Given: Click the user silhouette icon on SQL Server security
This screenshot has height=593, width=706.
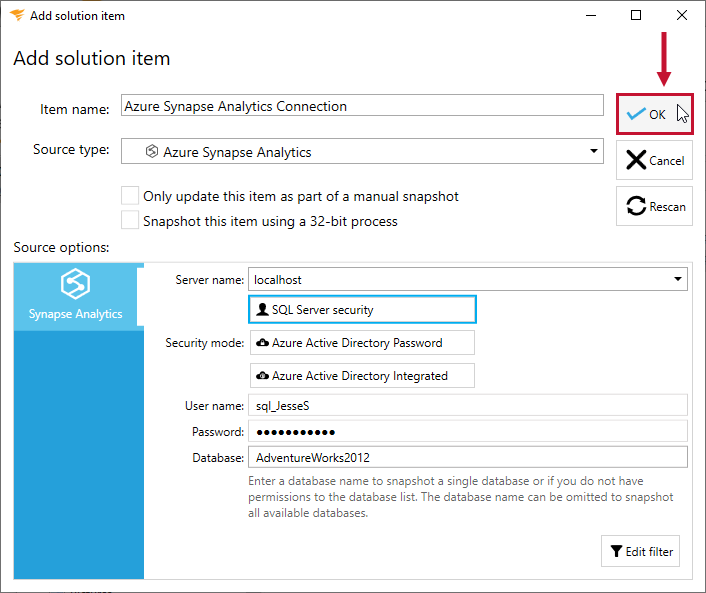Looking at the screenshot, I should 262,309.
